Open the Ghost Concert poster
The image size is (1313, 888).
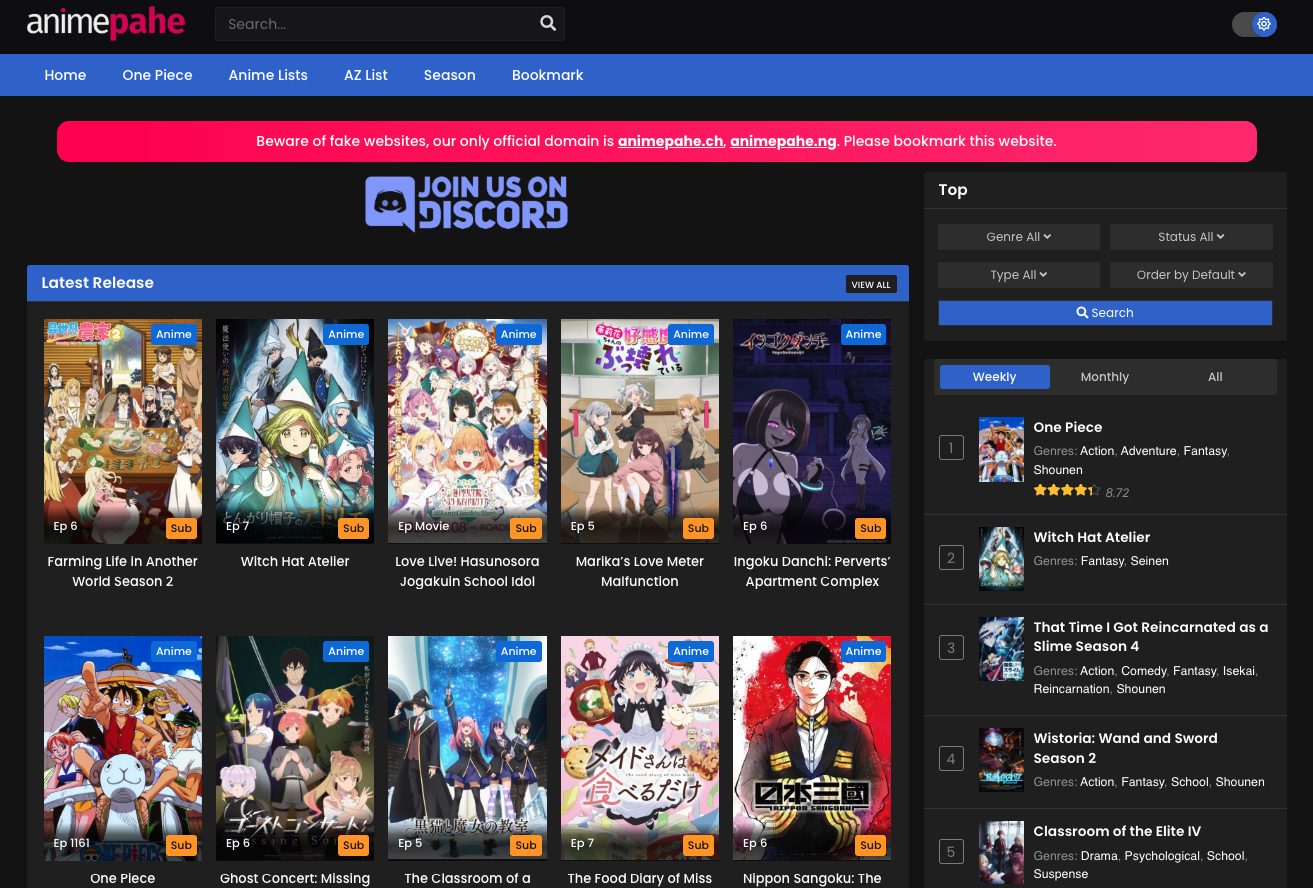295,748
